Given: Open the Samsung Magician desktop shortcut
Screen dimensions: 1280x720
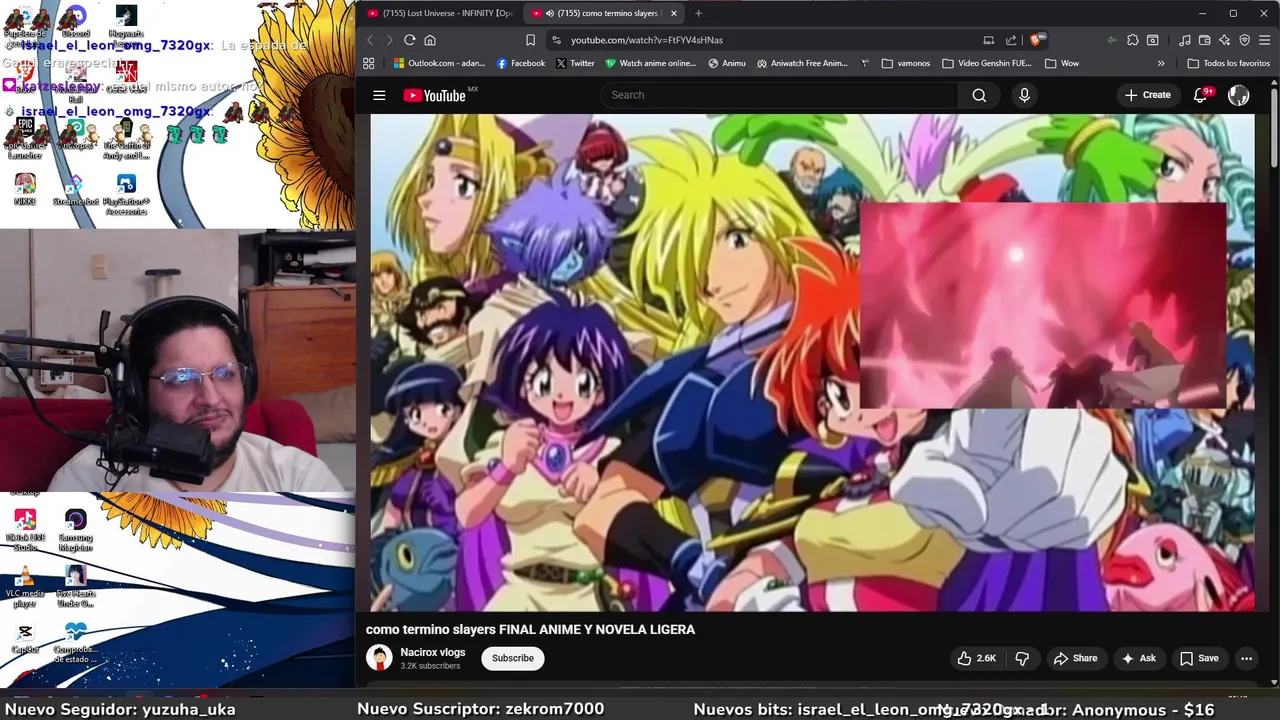Looking at the screenshot, I should click(76, 530).
